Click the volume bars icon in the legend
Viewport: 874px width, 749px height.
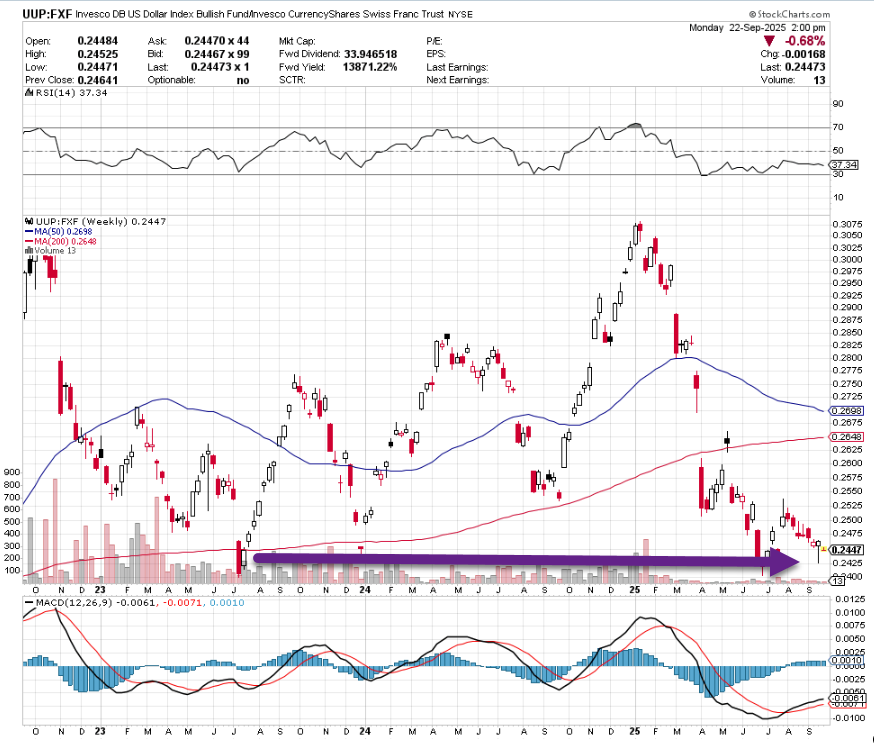pyautogui.click(x=29, y=251)
